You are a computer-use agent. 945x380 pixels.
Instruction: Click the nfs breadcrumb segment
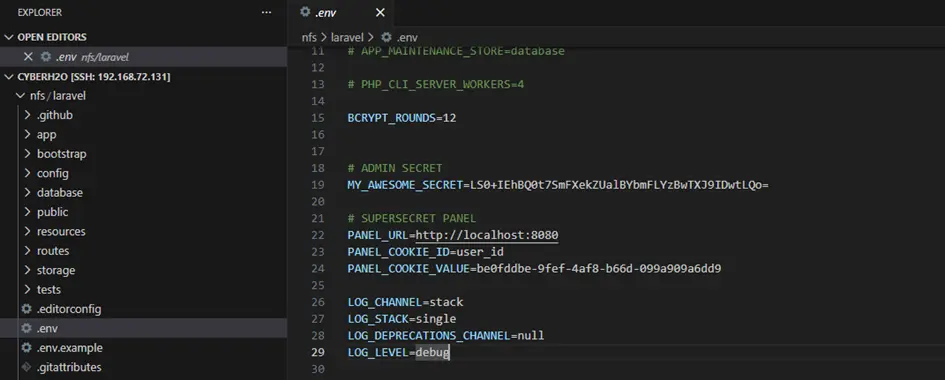click(x=309, y=37)
